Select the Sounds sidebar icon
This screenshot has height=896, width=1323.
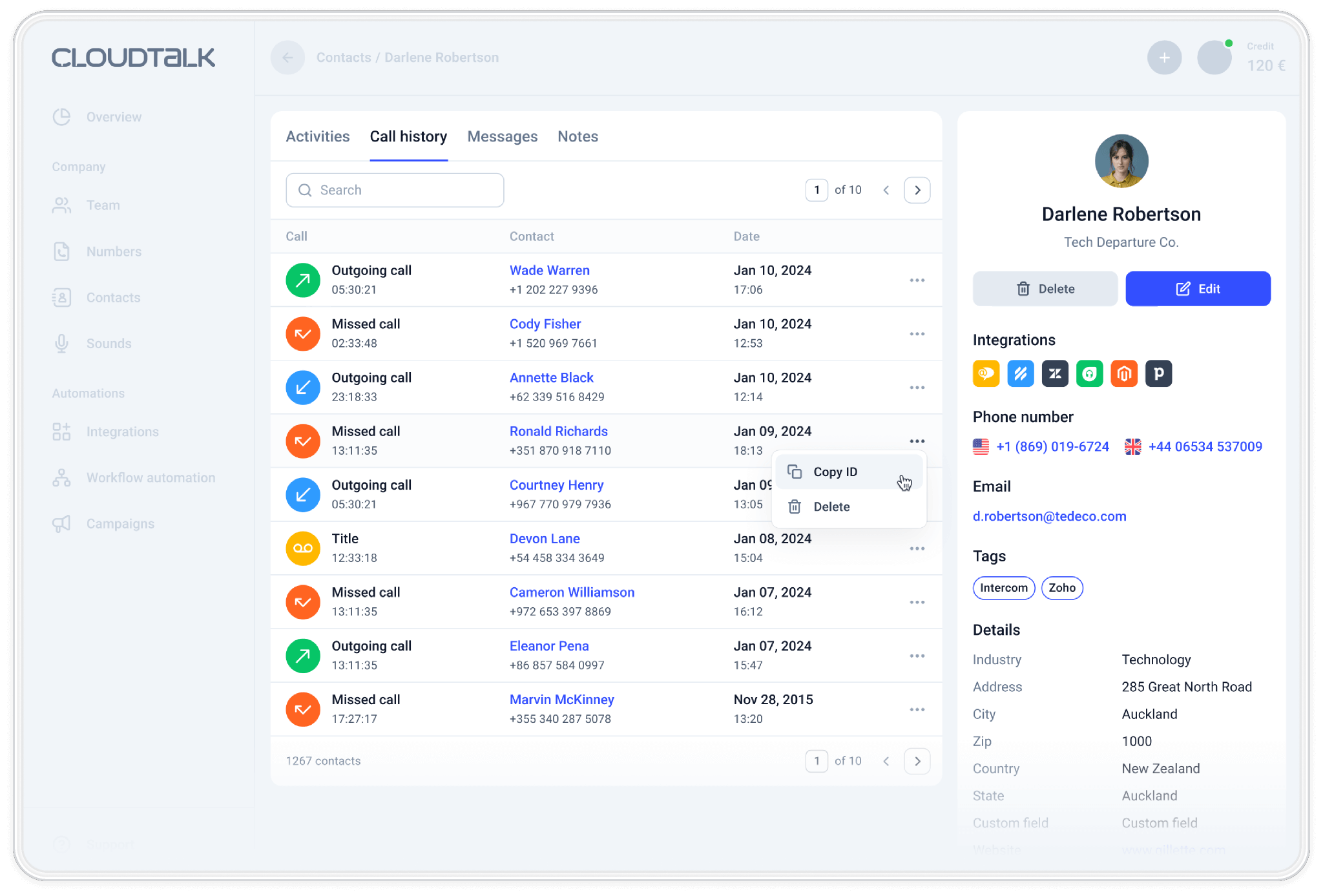62,343
